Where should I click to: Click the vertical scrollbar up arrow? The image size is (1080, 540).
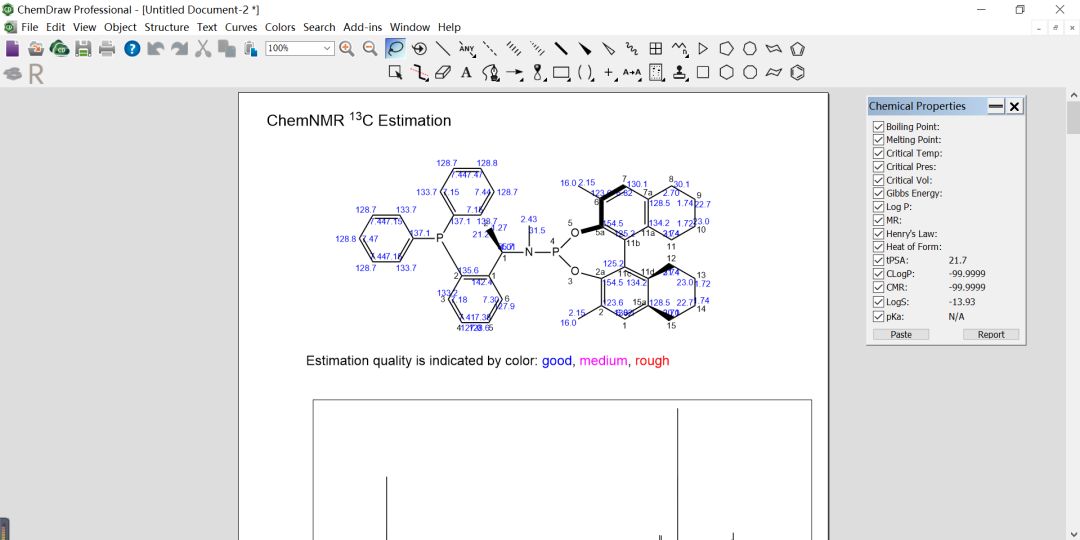click(1073, 95)
